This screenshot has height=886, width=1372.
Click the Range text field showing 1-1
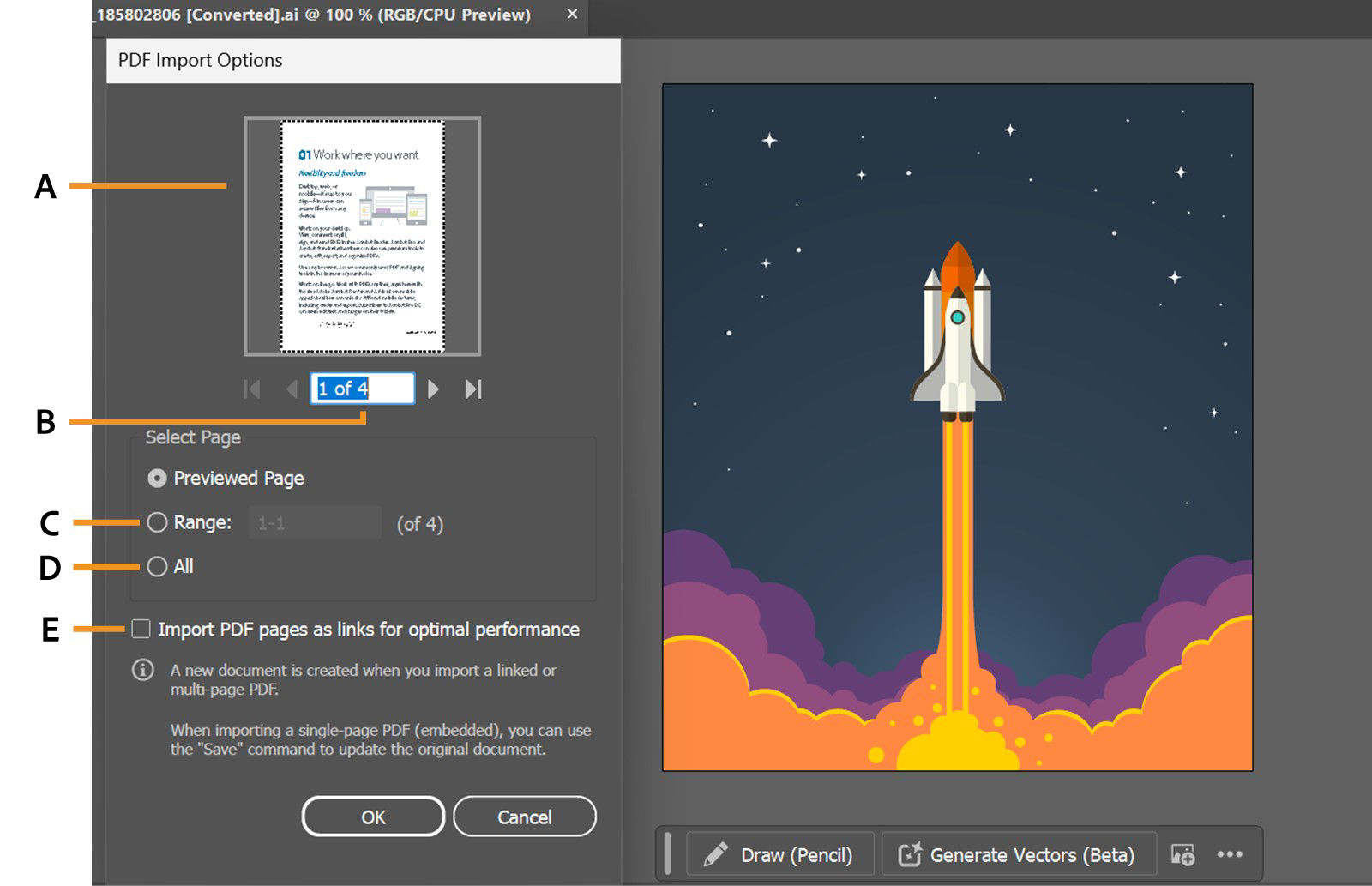[314, 524]
